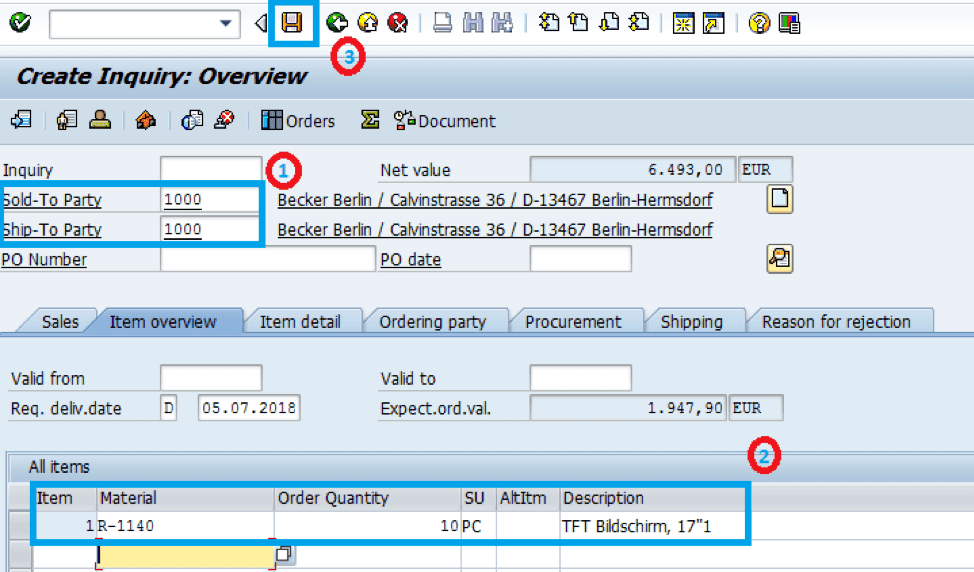Open the Material field search help

tap(284, 554)
